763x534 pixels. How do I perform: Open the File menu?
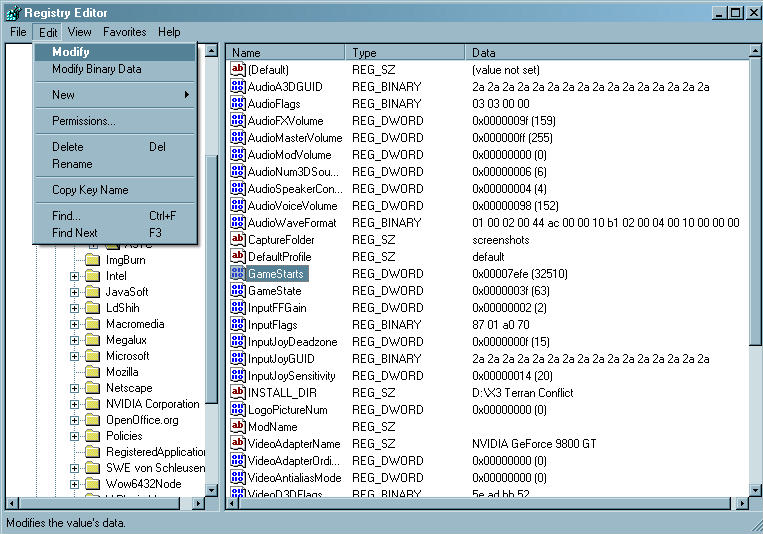point(18,32)
